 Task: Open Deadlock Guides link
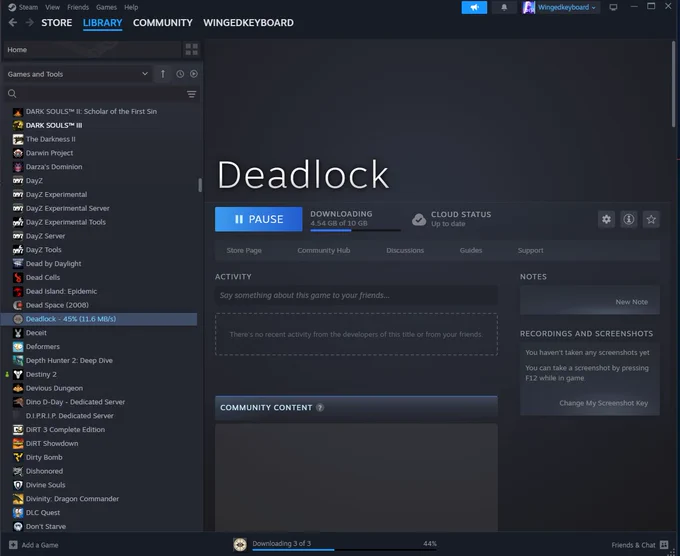point(471,250)
